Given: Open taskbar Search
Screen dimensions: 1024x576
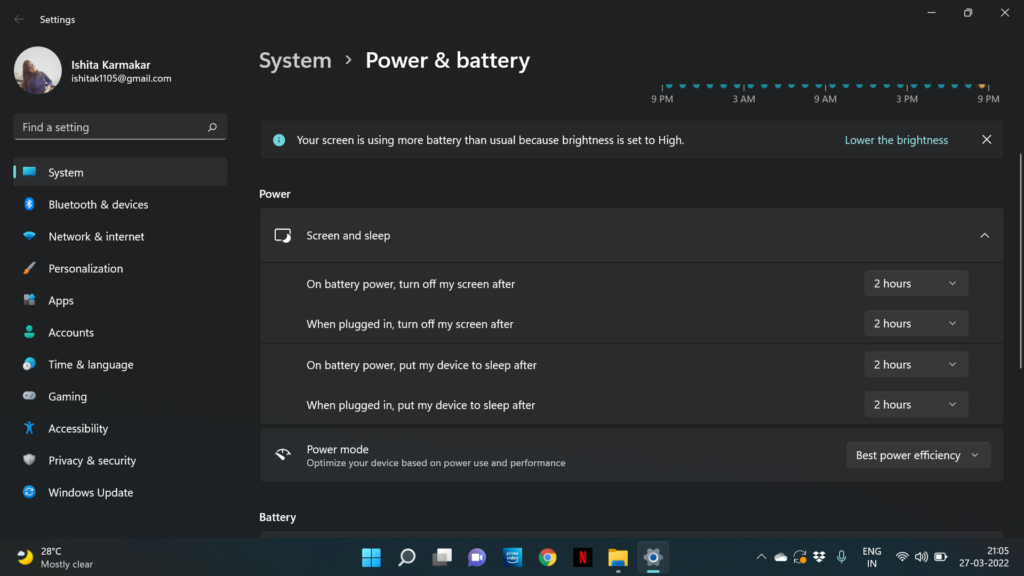Looking at the screenshot, I should (x=406, y=557).
